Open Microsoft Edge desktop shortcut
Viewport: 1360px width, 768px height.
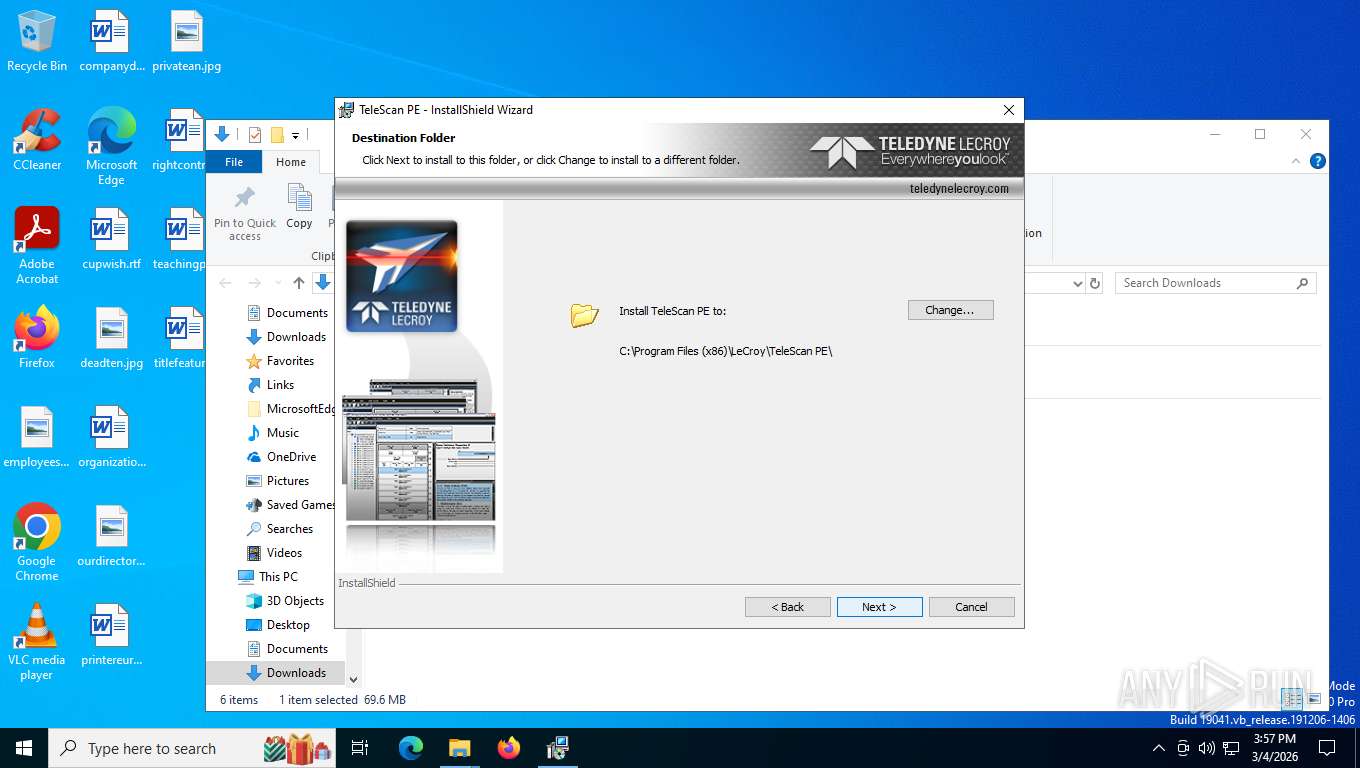pyautogui.click(x=111, y=147)
